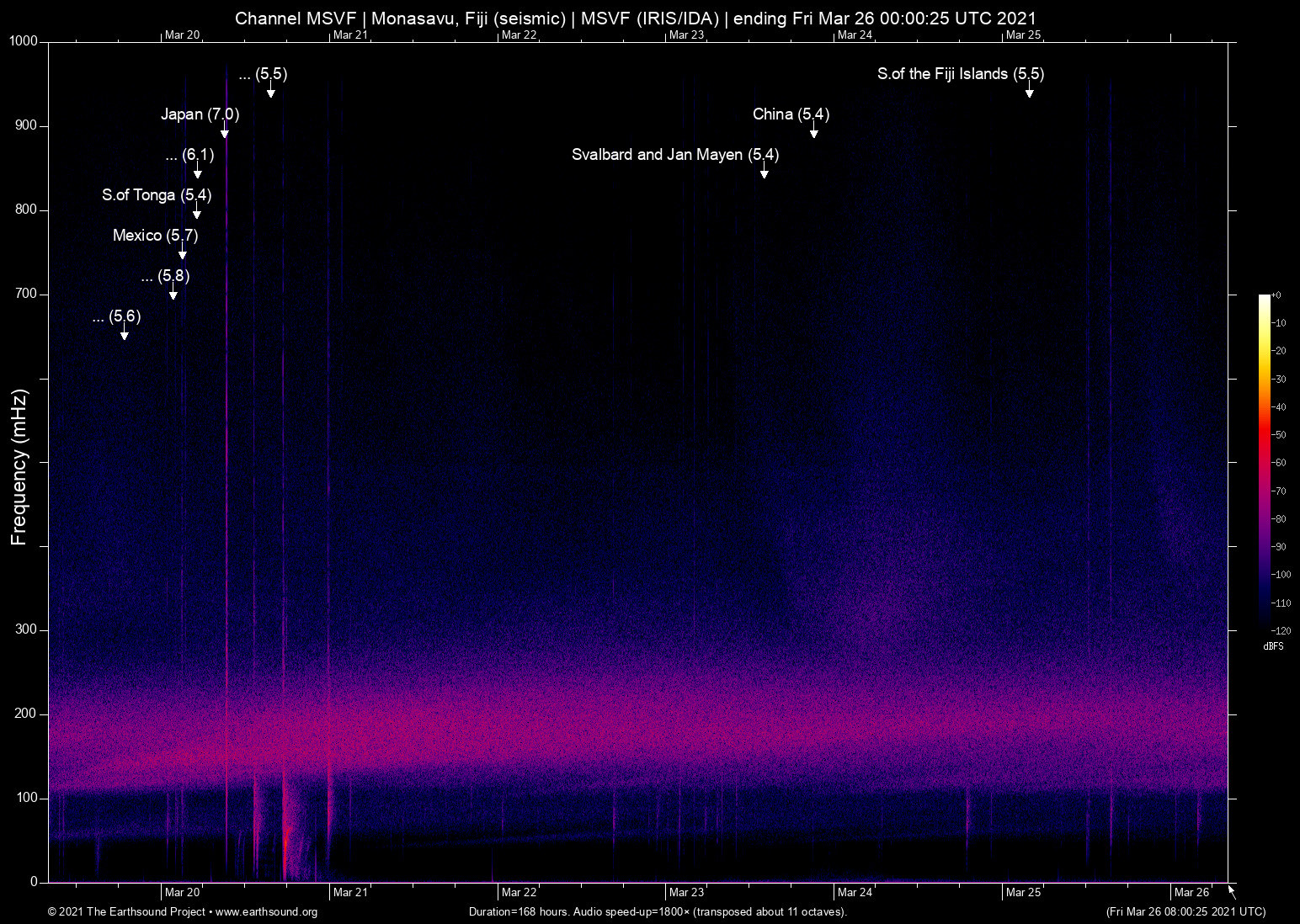Image resolution: width=1300 pixels, height=924 pixels.
Task: Select the Svalbard and Jan Mayen (5.4) marker
Action: pos(676,155)
